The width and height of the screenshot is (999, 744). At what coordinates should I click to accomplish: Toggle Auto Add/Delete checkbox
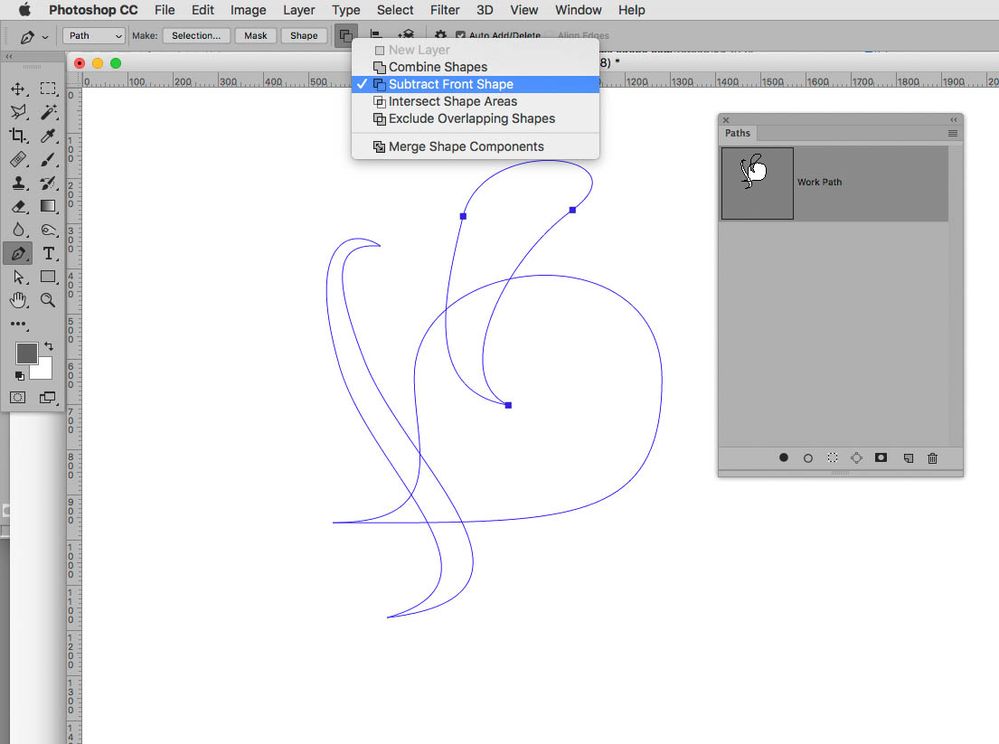(461, 36)
